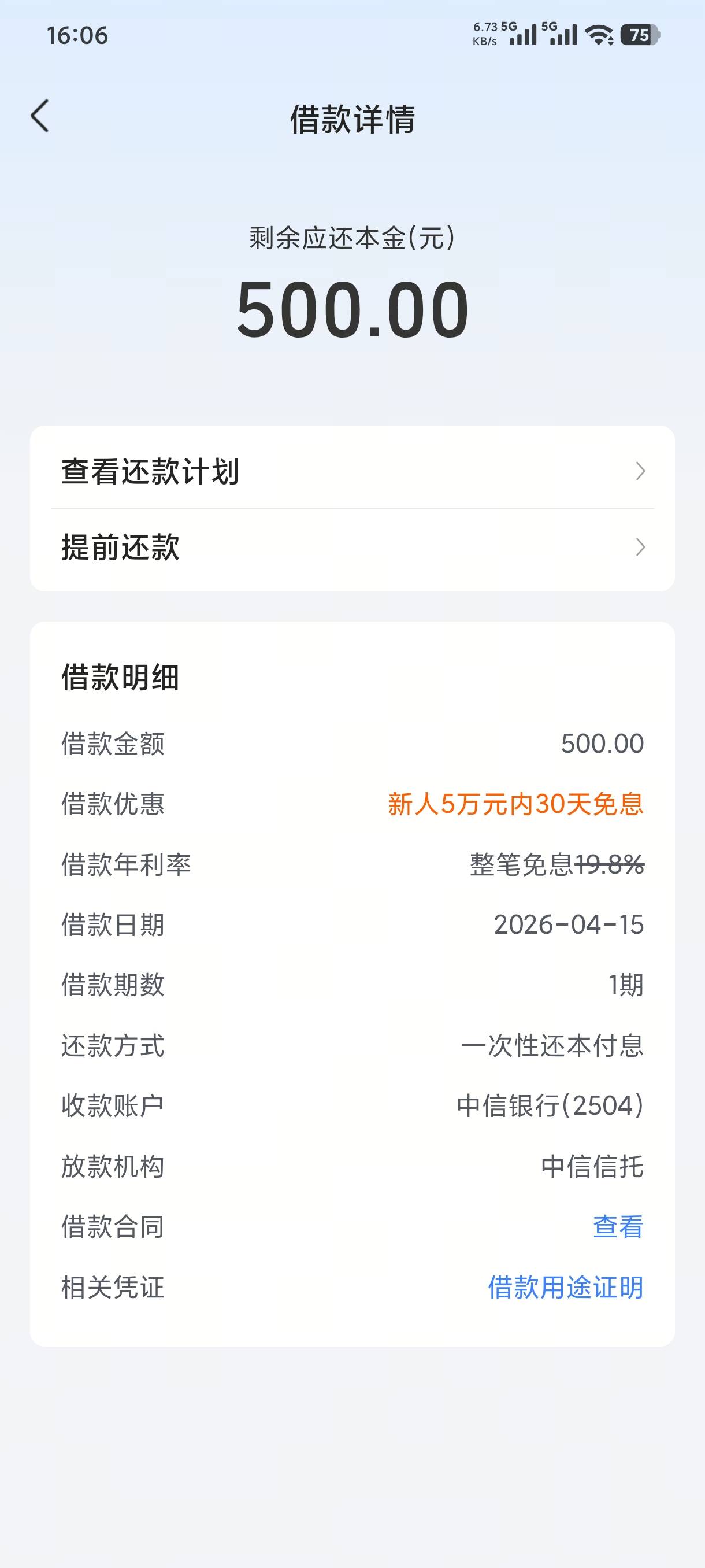
Task: Tap the 16:06 clock display
Action: pyautogui.click(x=77, y=36)
